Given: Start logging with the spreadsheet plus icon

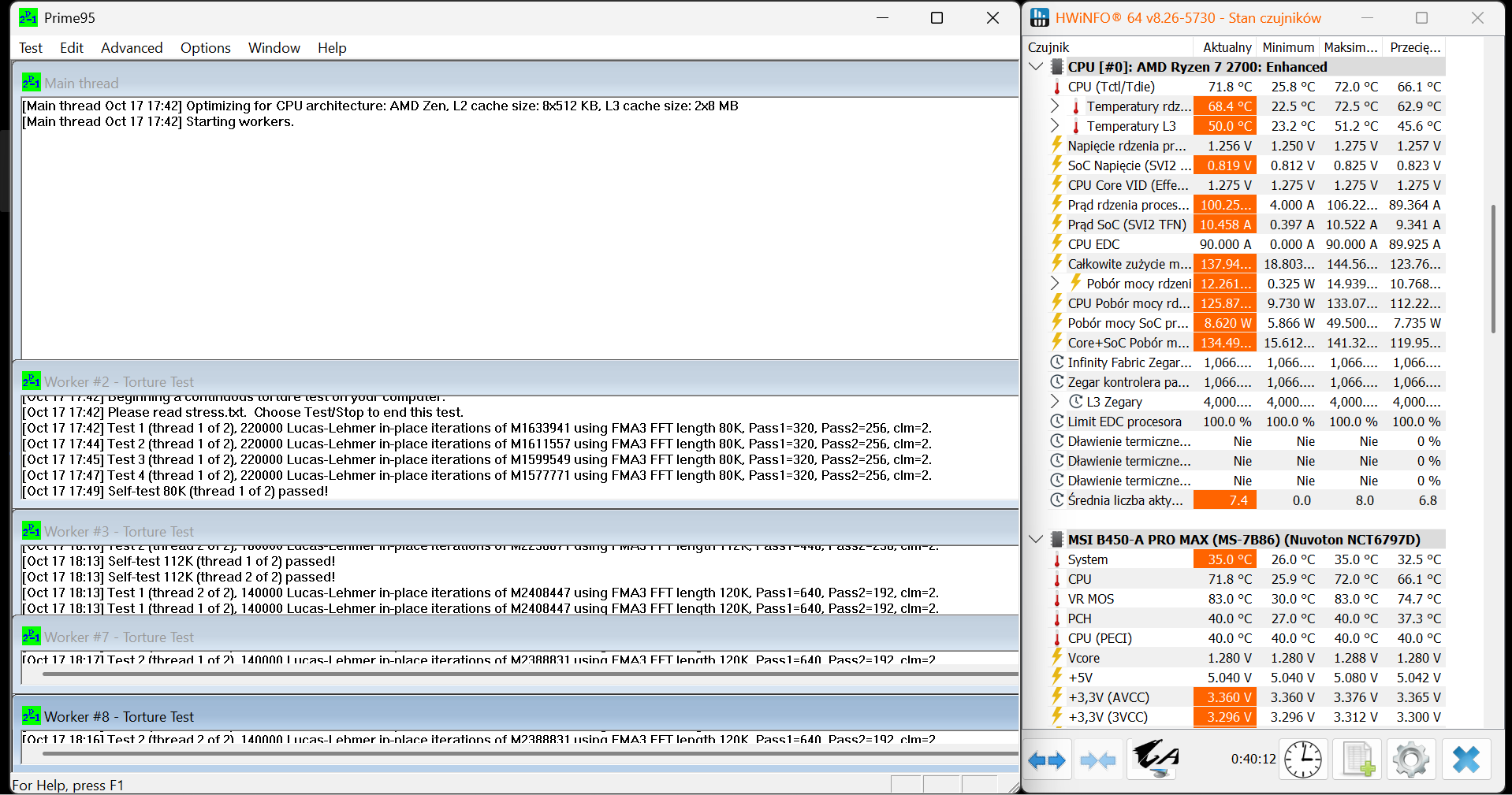Looking at the screenshot, I should coord(1357,760).
